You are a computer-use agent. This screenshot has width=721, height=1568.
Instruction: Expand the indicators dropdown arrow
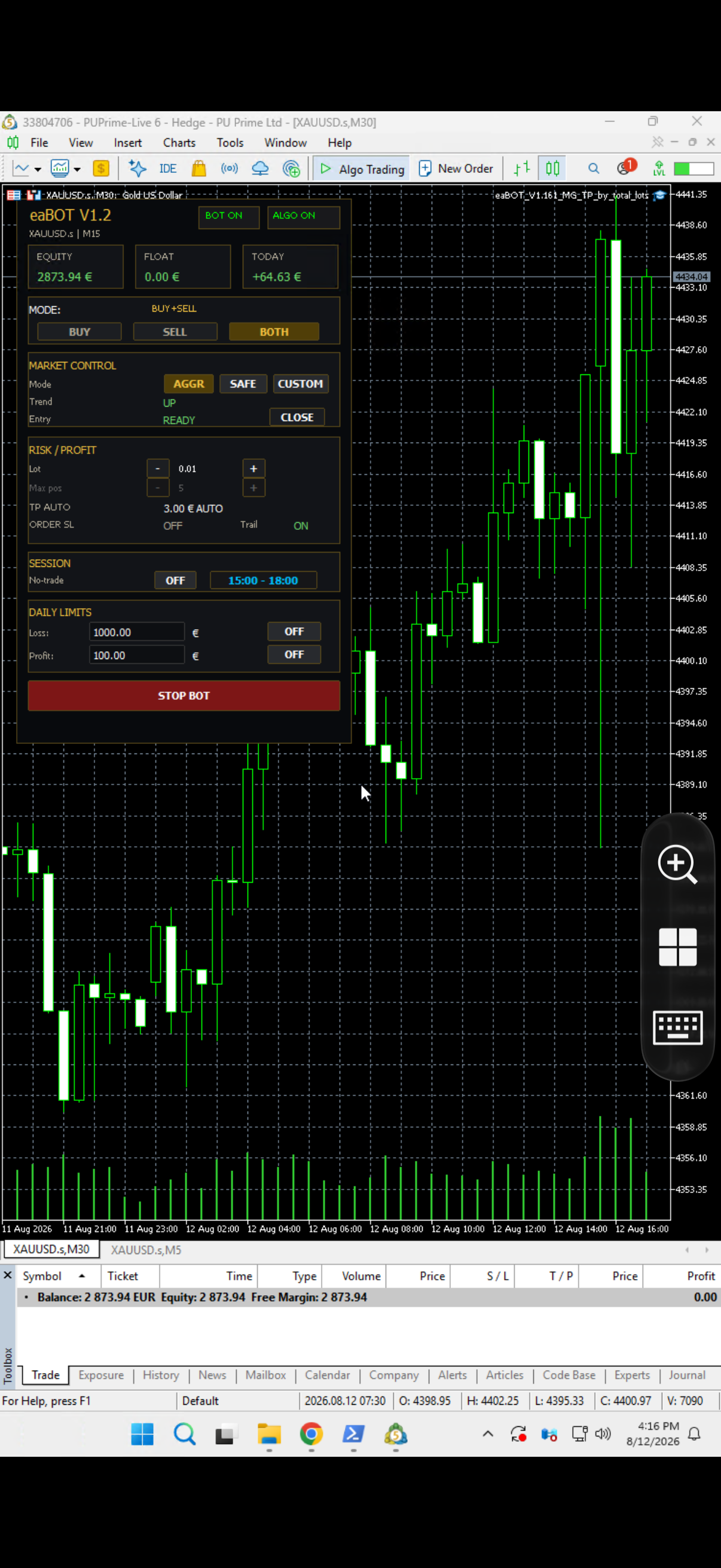pos(77,169)
